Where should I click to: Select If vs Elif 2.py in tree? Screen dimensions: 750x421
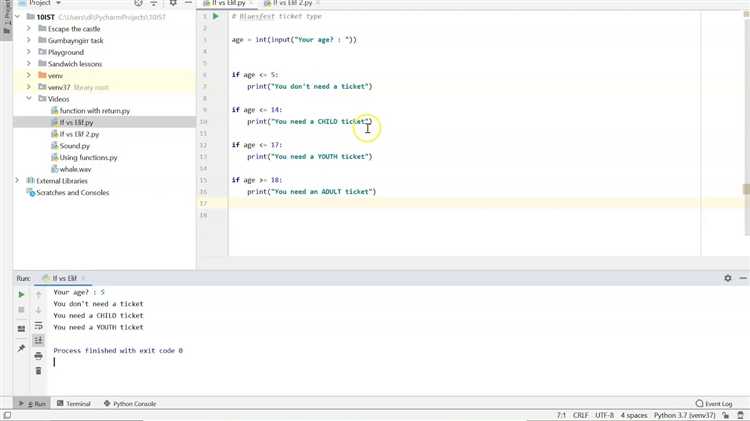coord(79,134)
